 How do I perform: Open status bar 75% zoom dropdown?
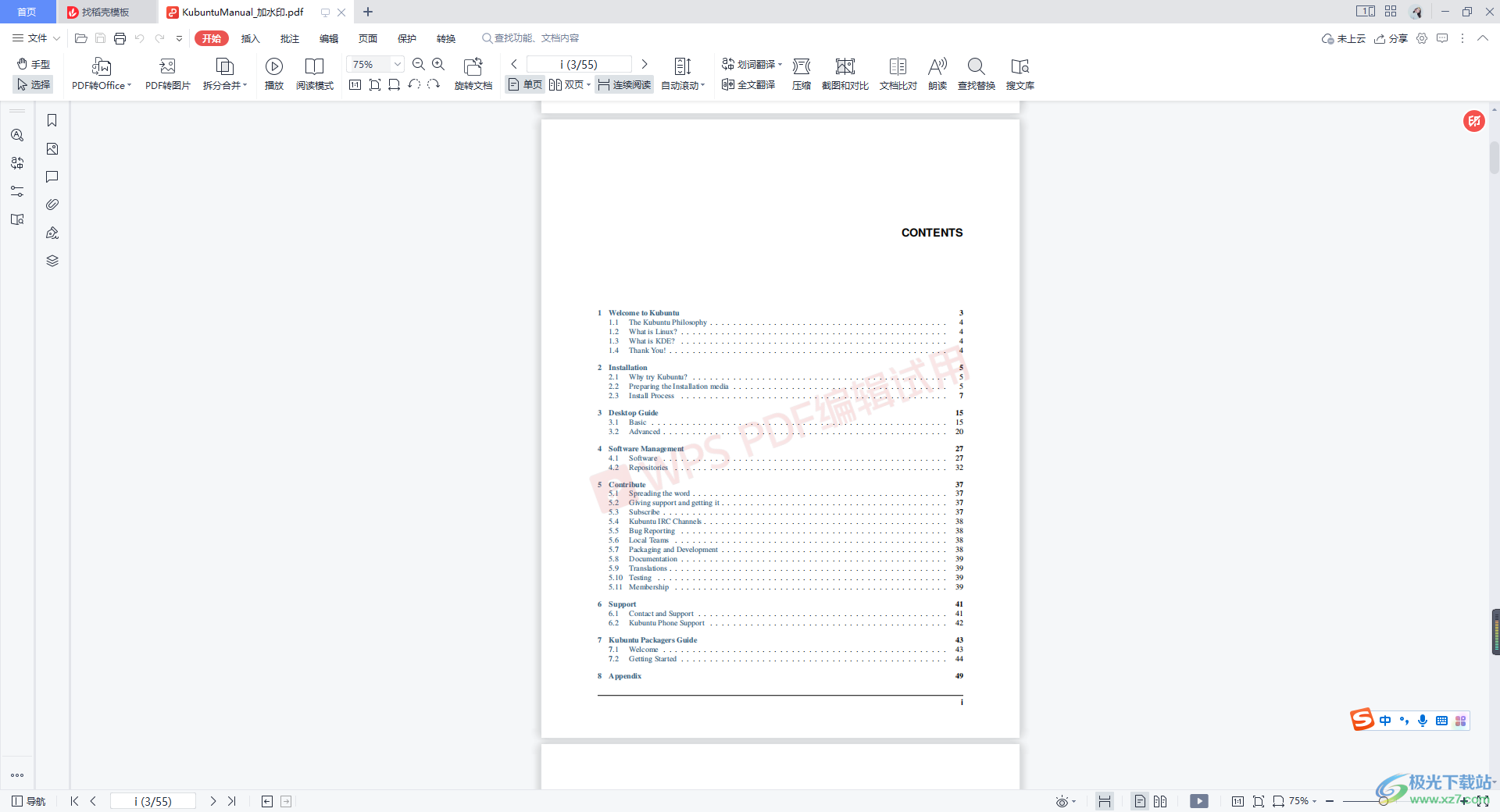[1302, 801]
